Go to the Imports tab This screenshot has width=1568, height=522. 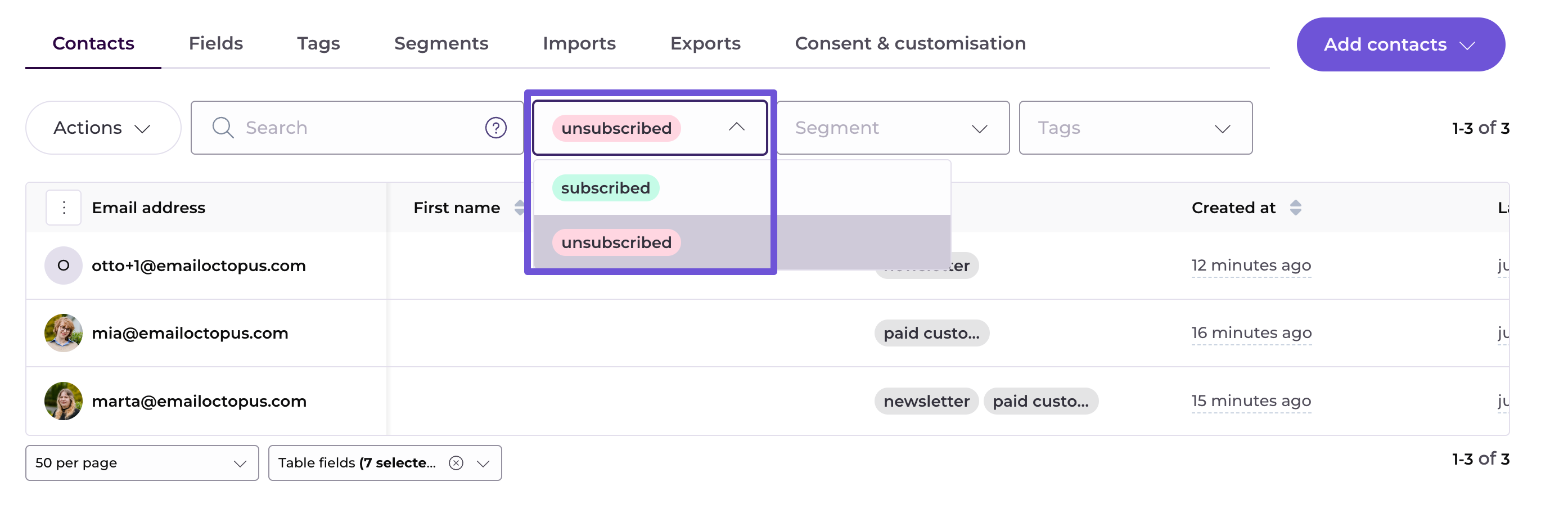tap(579, 43)
